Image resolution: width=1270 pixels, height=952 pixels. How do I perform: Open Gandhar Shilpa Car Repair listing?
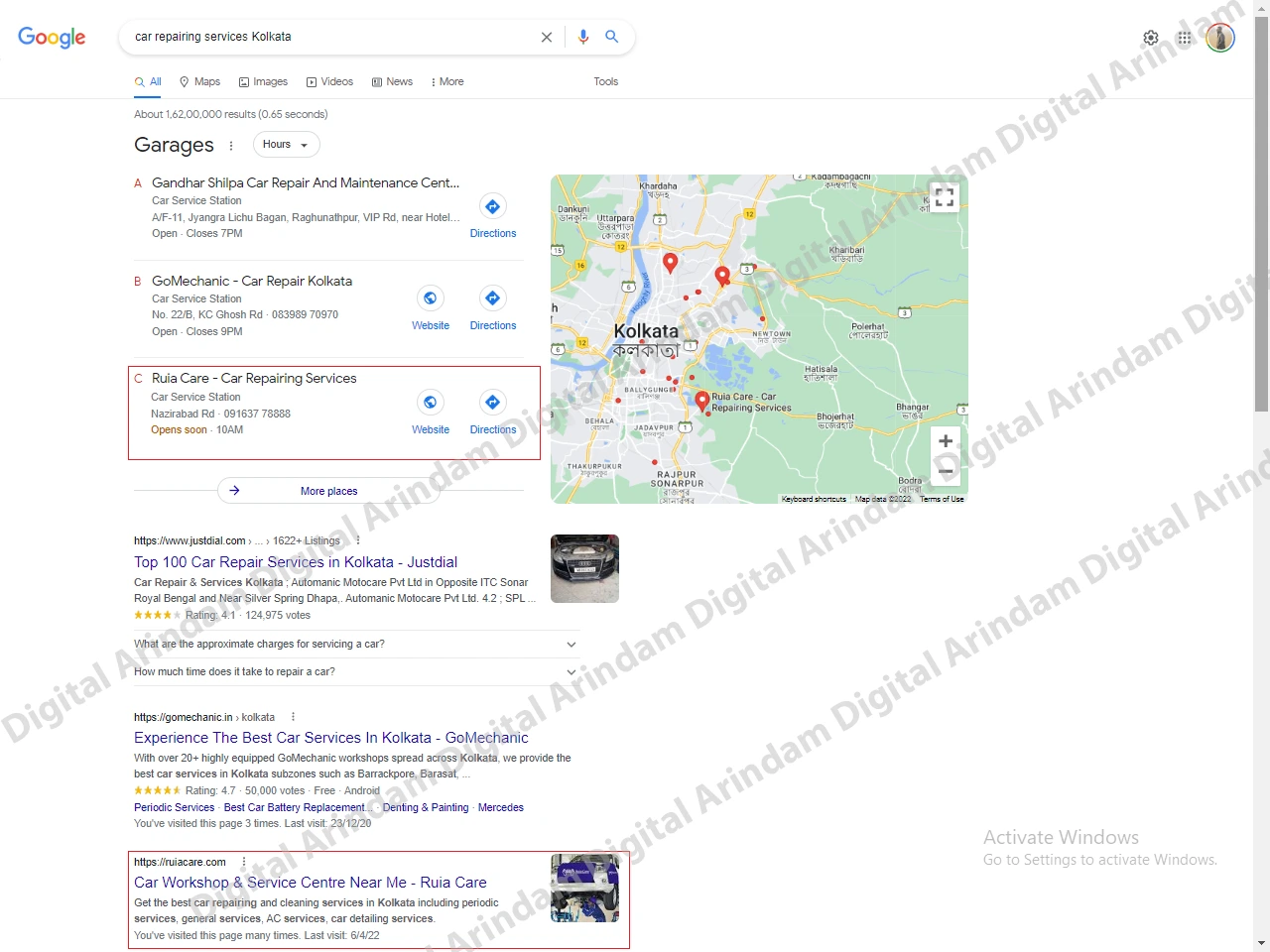coord(306,183)
